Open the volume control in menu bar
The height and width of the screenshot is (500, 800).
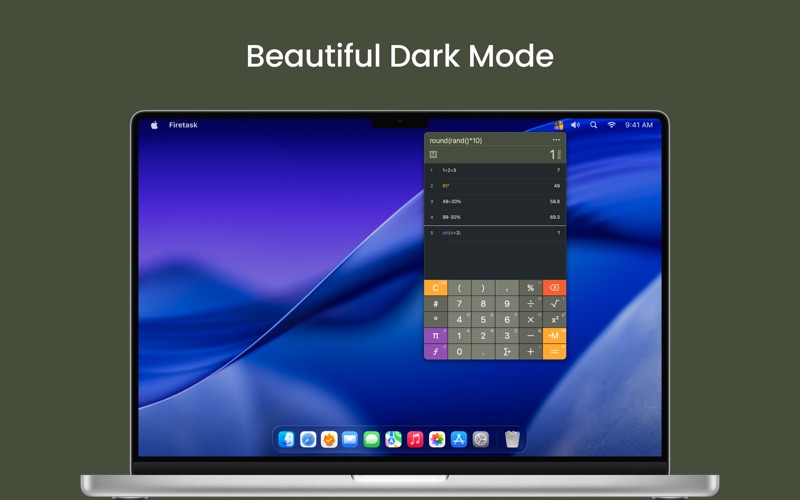click(x=576, y=125)
